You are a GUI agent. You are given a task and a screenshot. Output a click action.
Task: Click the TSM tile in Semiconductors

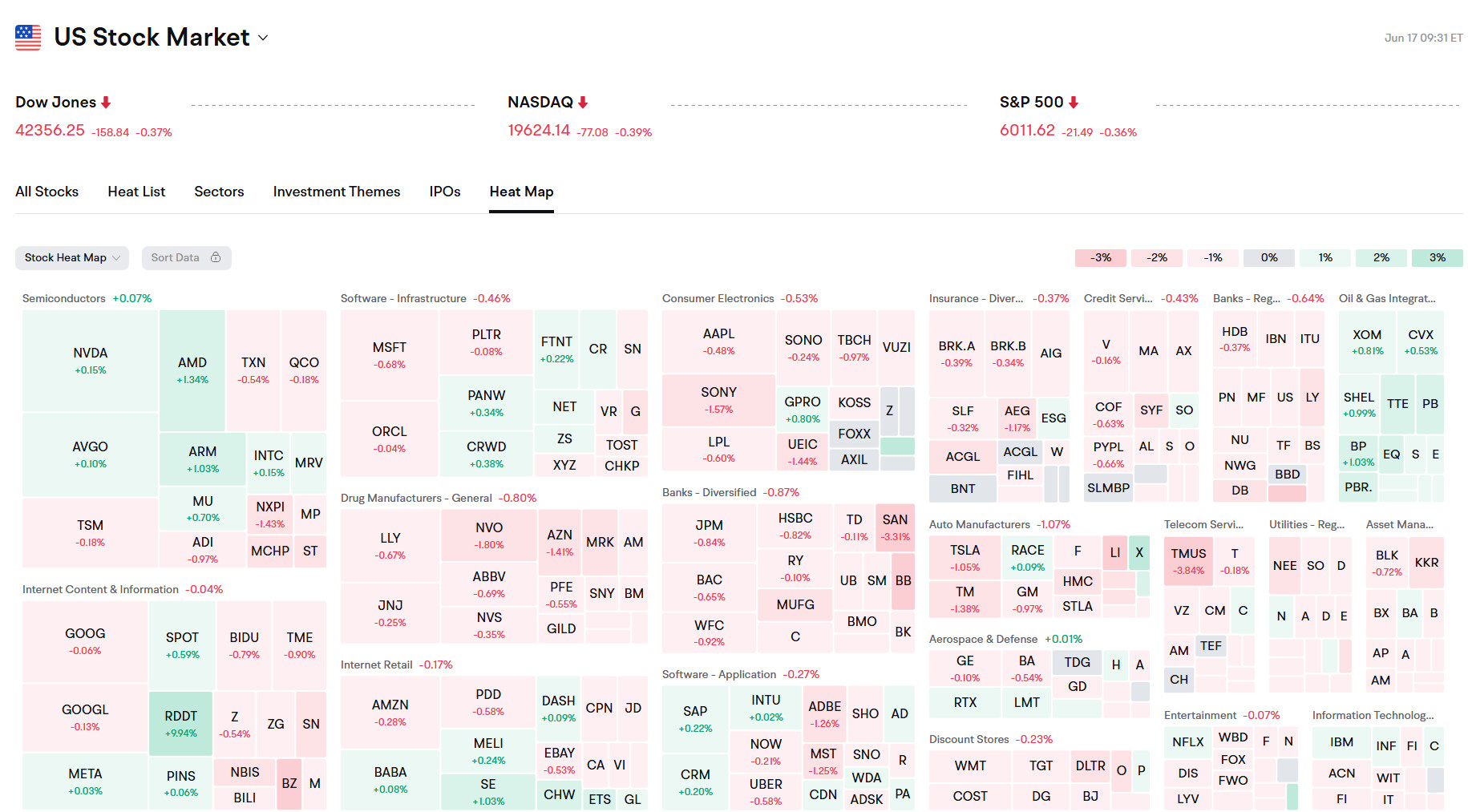click(91, 533)
